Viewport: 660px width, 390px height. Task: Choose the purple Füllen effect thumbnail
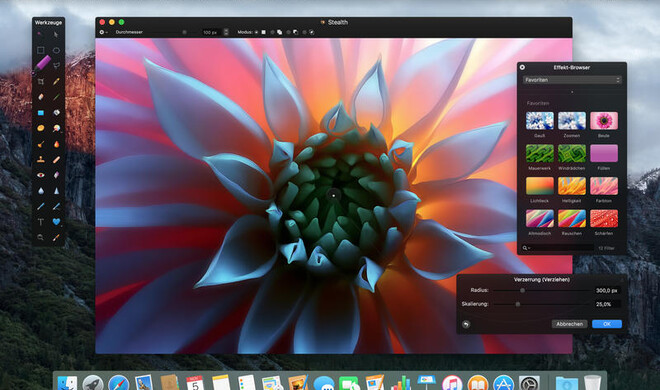point(604,153)
